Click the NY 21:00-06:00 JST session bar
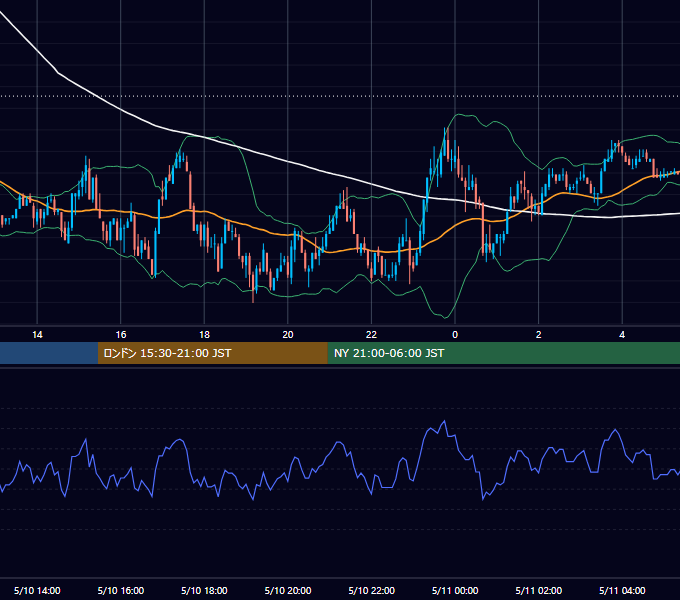The height and width of the screenshot is (600, 680). 503,353
